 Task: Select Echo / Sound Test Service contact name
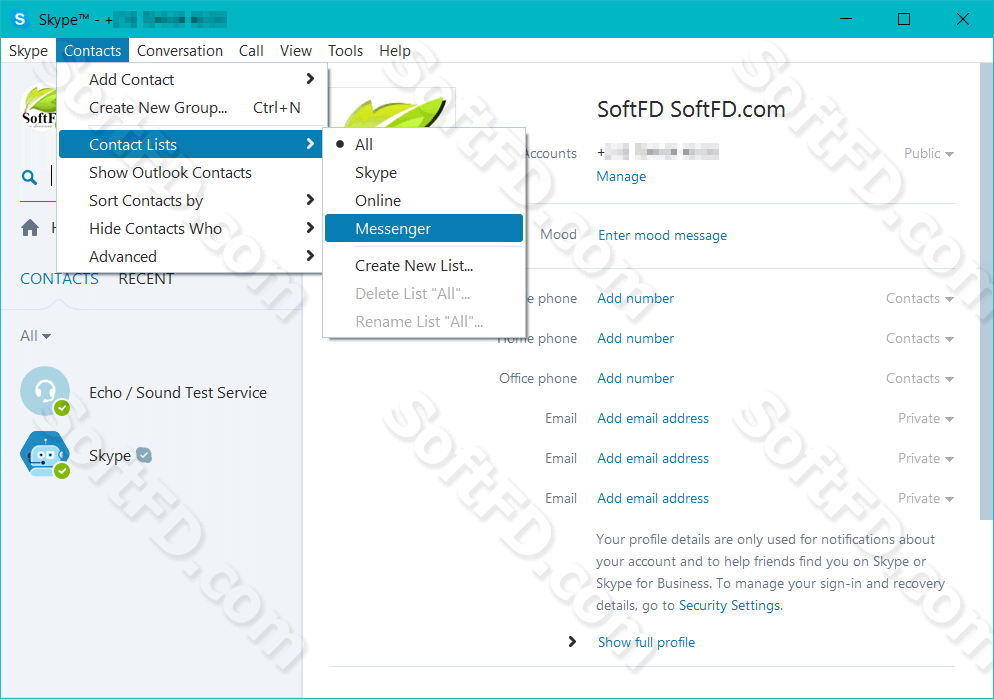coord(178,393)
